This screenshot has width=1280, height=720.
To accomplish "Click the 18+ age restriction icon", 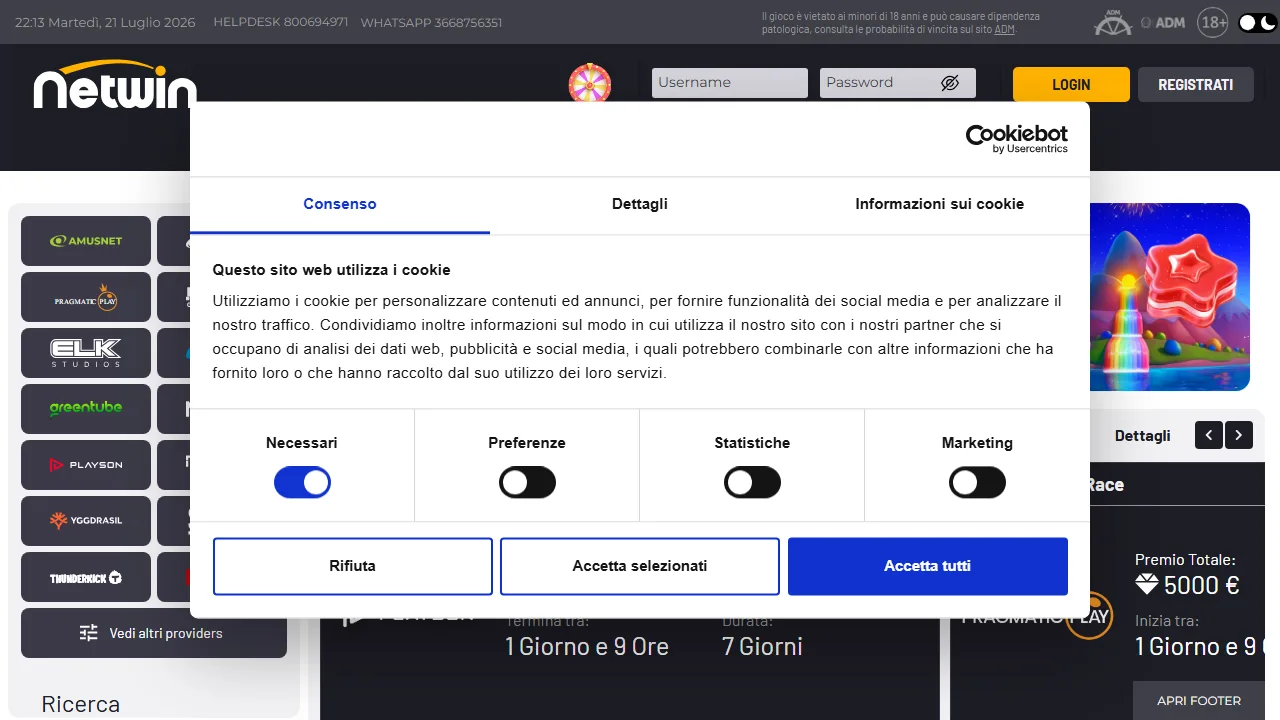I will (x=1213, y=22).
